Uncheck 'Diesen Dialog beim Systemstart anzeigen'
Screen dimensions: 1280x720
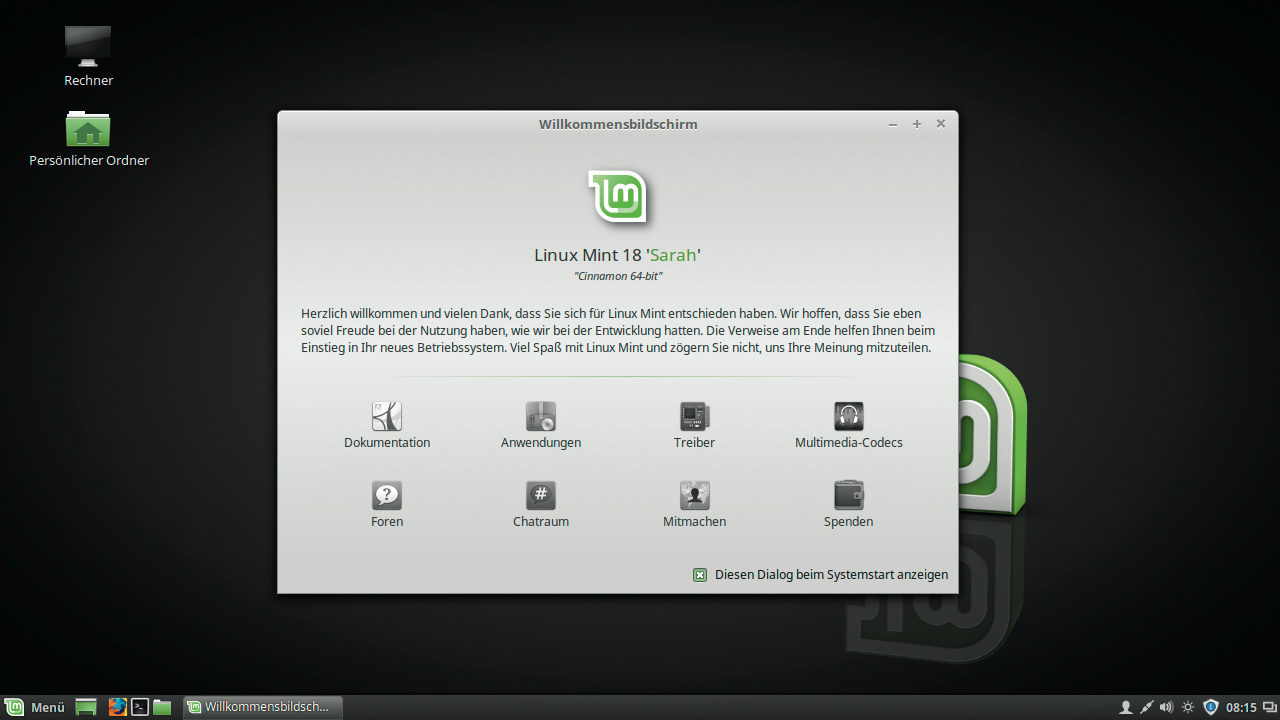coord(700,575)
